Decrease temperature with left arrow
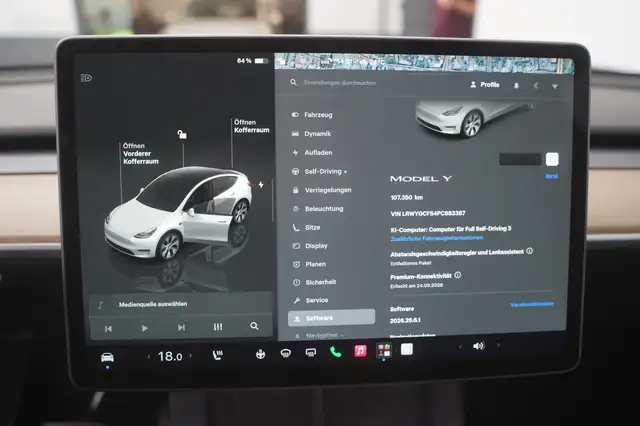The image size is (640, 426). point(149,357)
